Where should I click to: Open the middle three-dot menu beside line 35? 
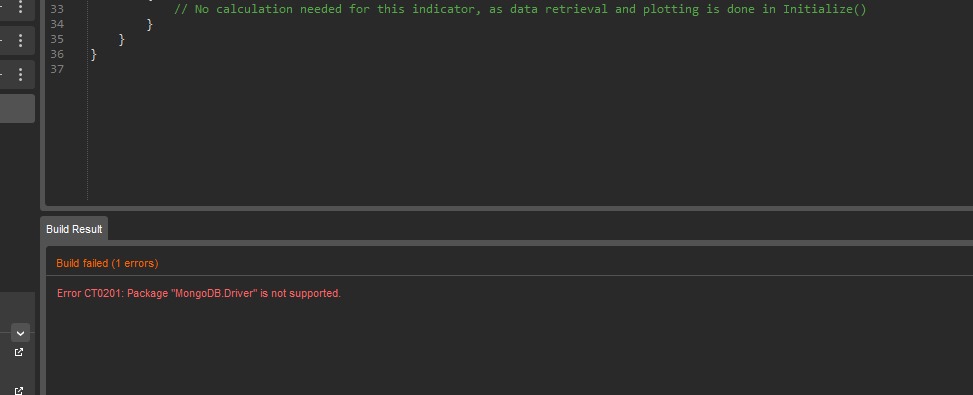[x=20, y=41]
